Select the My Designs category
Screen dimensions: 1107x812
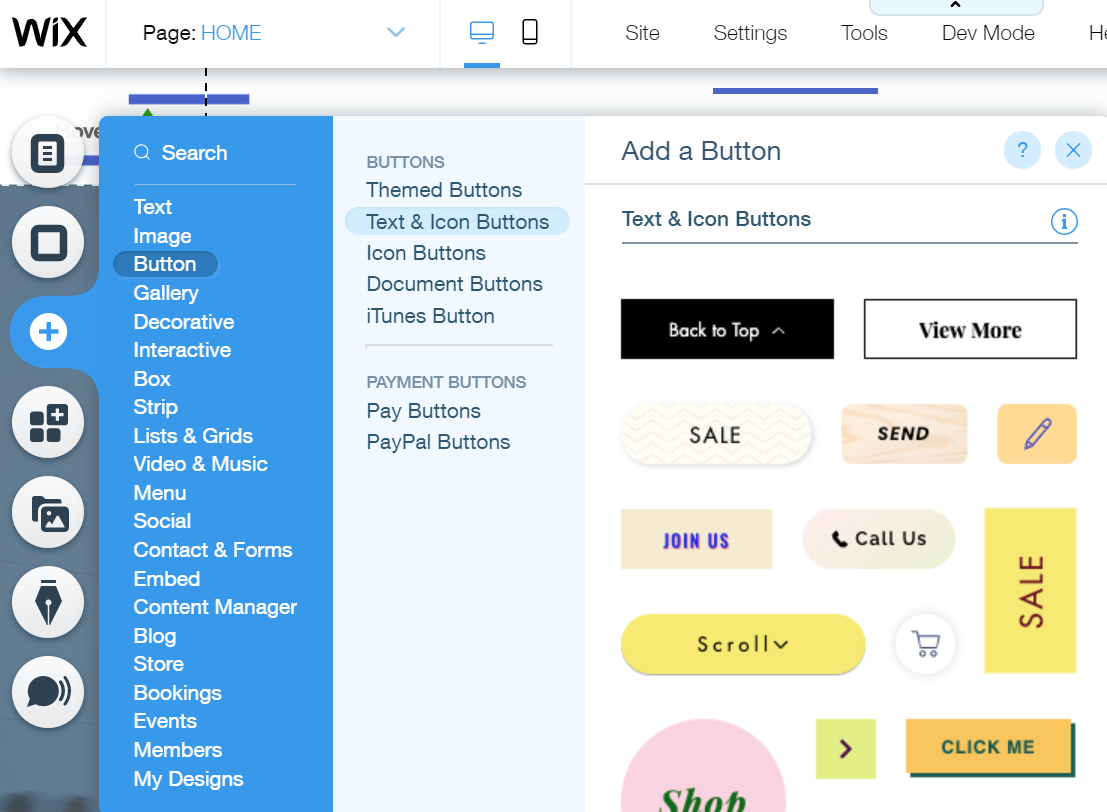click(x=188, y=779)
